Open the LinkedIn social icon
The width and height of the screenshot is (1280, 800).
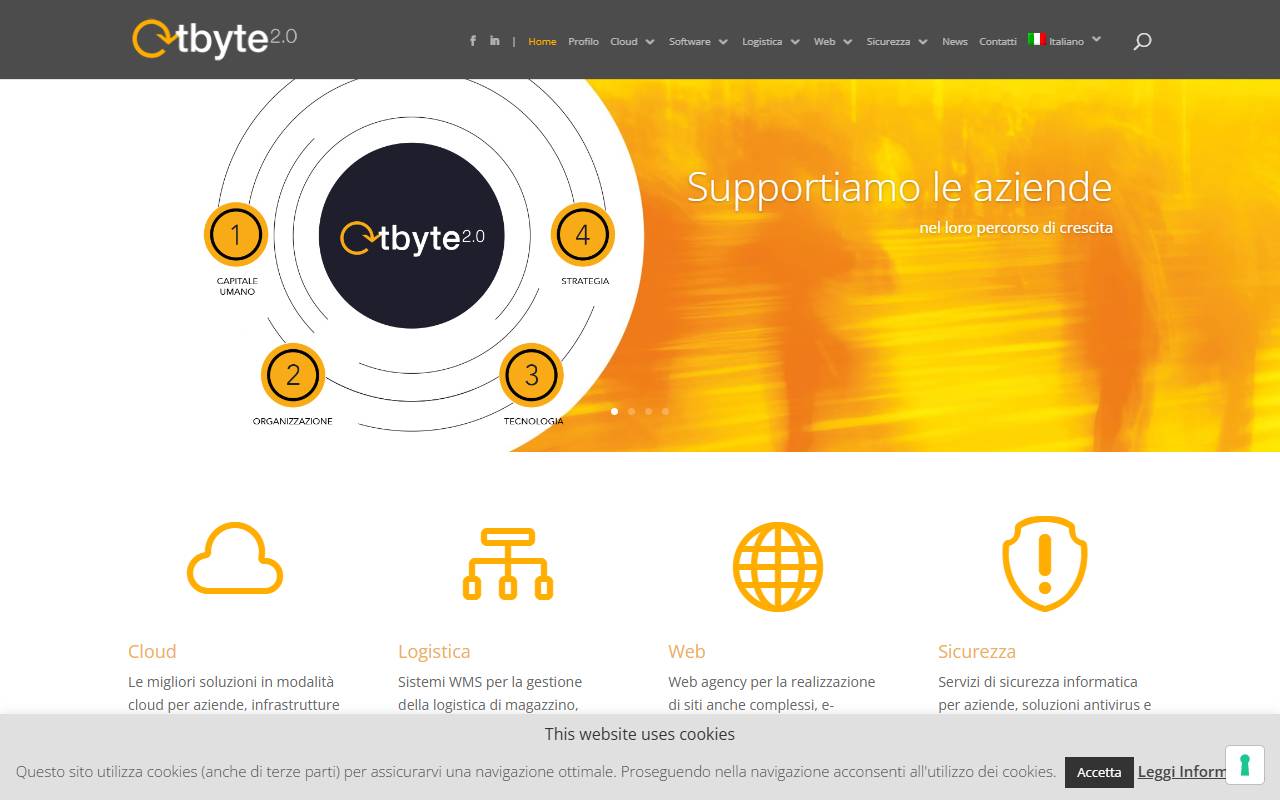(495, 41)
